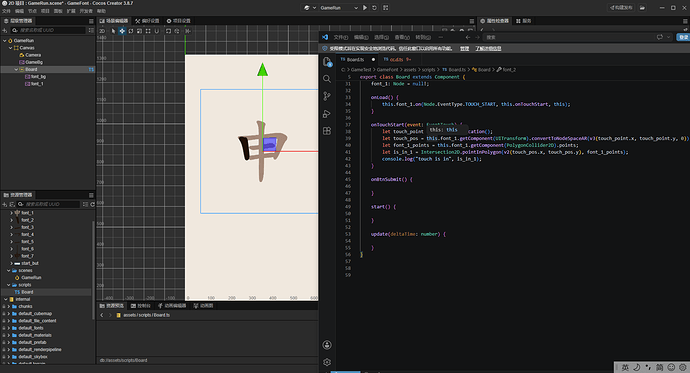Toggle IME language indicator in system tray
Screen dimensions: 690x373
(x=625, y=367)
